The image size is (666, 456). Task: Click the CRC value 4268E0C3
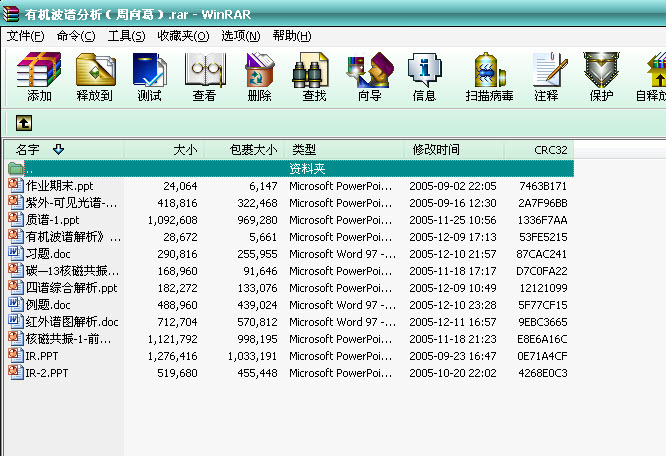coord(543,373)
